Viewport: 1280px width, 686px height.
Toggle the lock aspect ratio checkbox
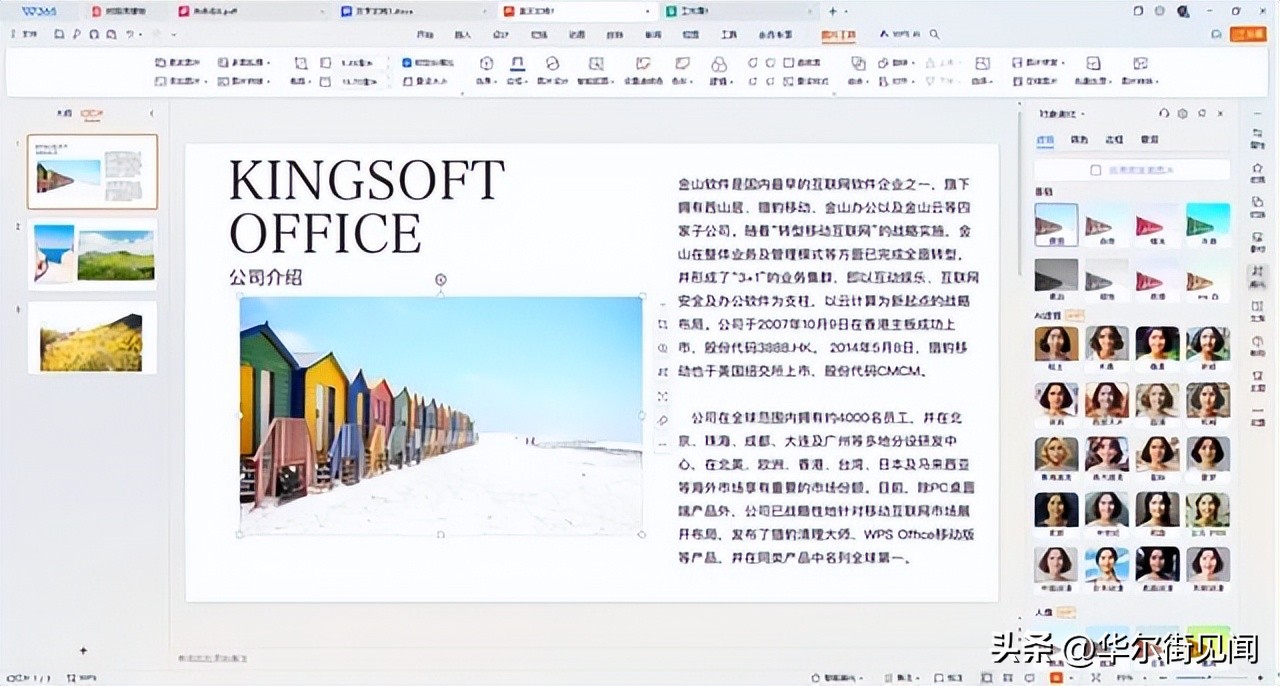407,62
